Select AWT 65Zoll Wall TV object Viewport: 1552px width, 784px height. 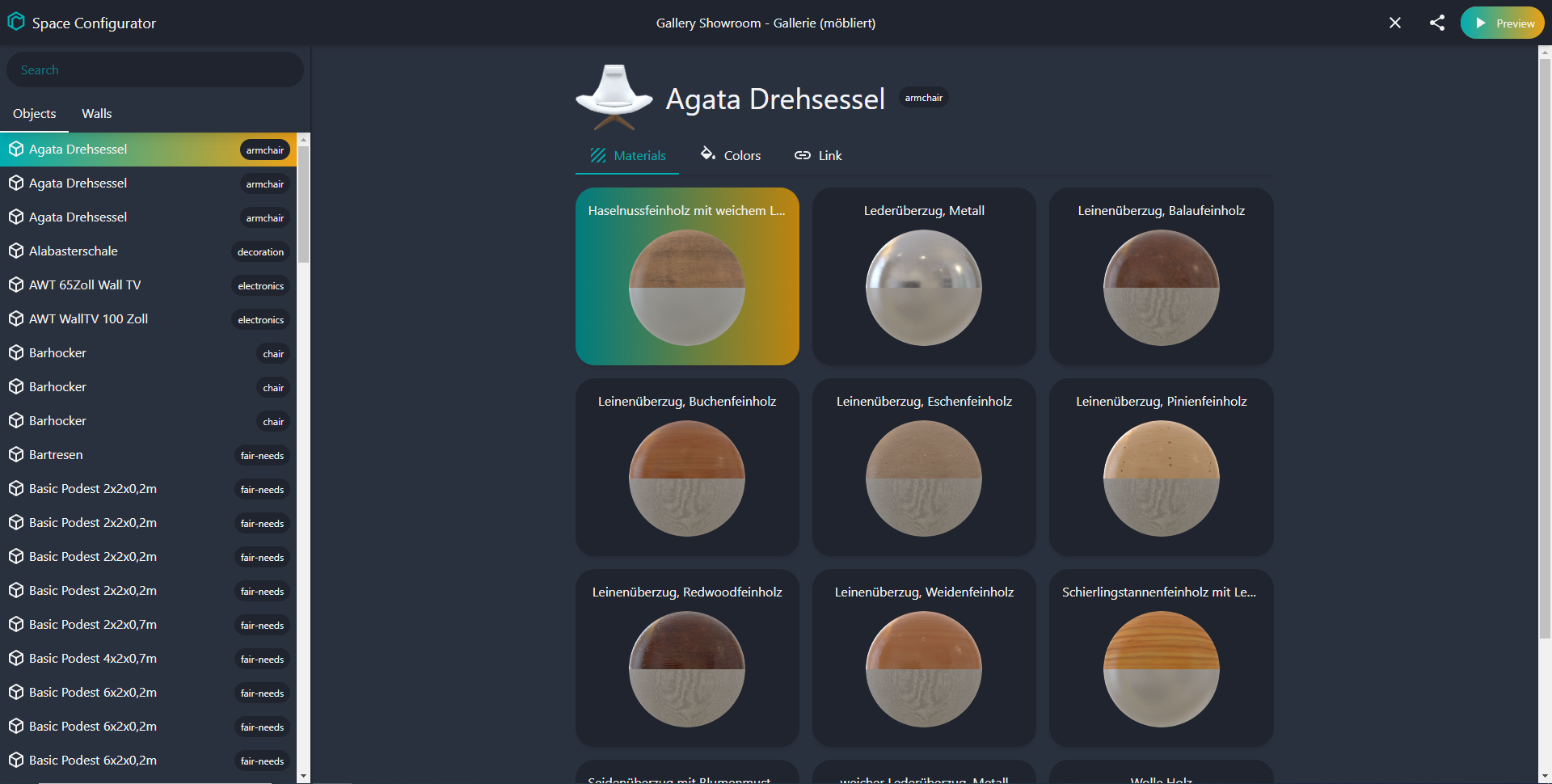(149, 285)
